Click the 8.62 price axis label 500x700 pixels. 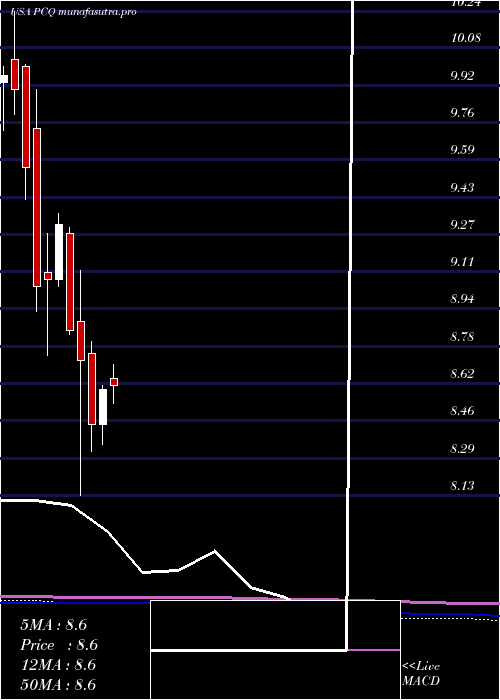462,373
